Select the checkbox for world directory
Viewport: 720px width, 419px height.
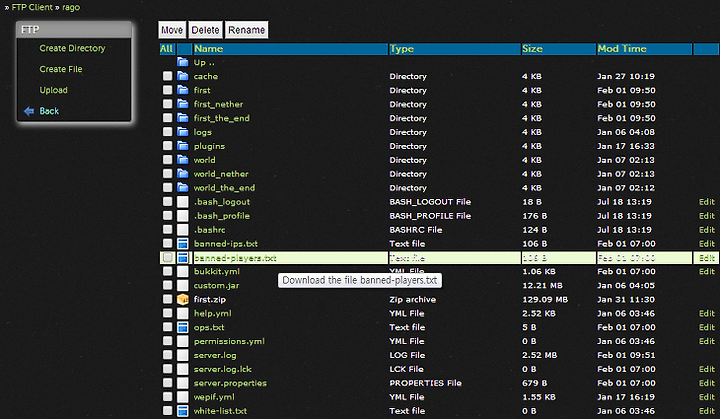coord(168,159)
